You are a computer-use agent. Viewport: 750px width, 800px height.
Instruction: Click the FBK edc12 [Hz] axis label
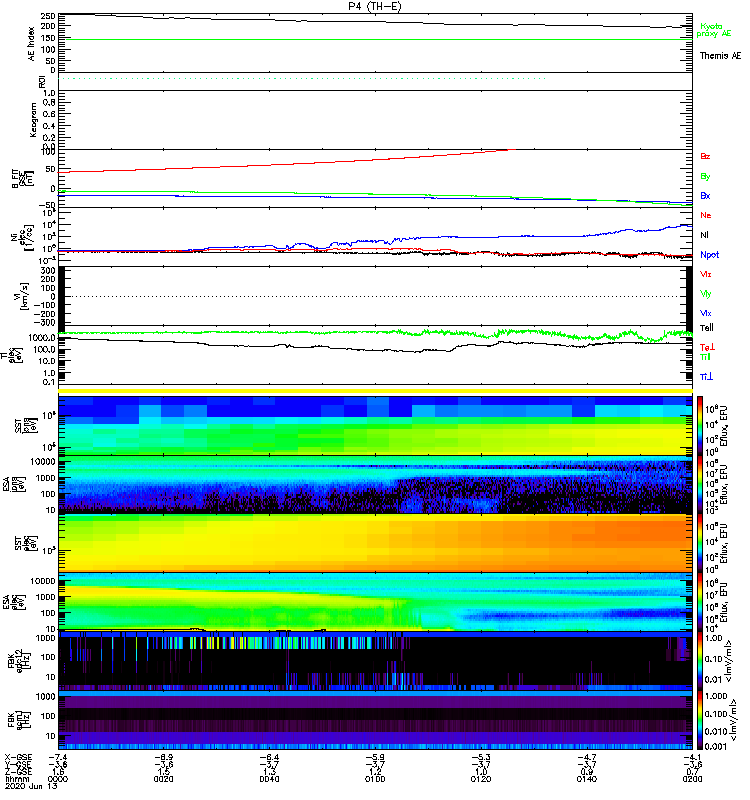tap(18, 661)
